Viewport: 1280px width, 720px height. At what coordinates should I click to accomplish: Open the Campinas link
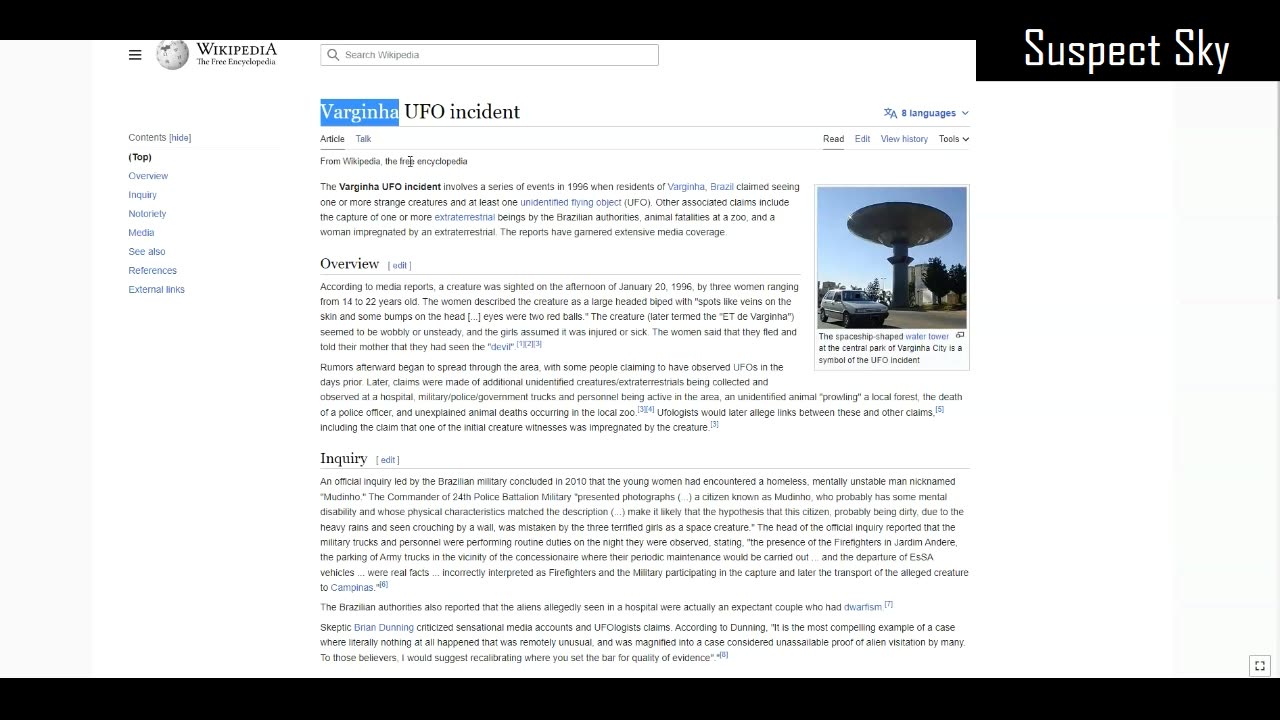pos(352,588)
